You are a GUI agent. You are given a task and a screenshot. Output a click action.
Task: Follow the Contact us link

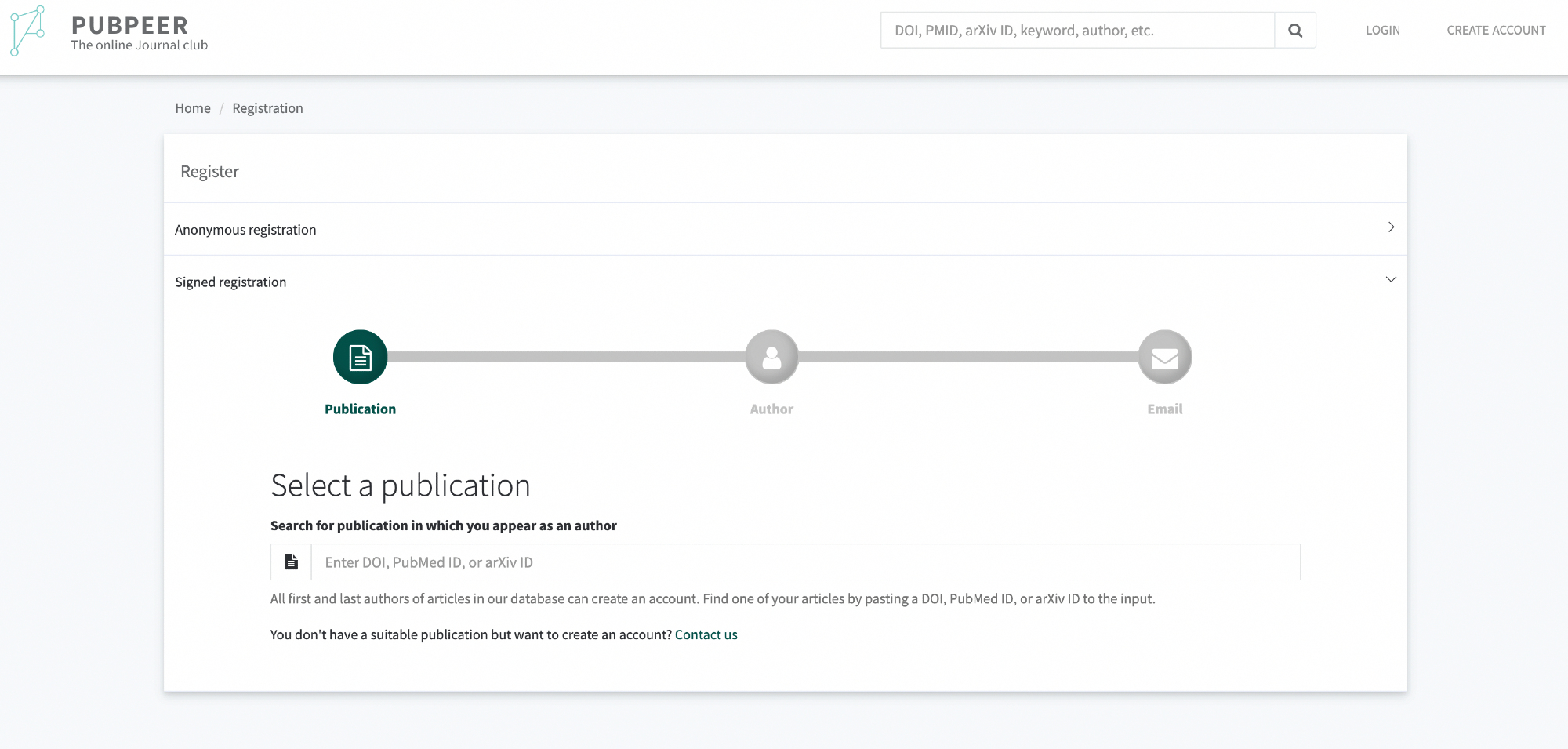point(706,634)
